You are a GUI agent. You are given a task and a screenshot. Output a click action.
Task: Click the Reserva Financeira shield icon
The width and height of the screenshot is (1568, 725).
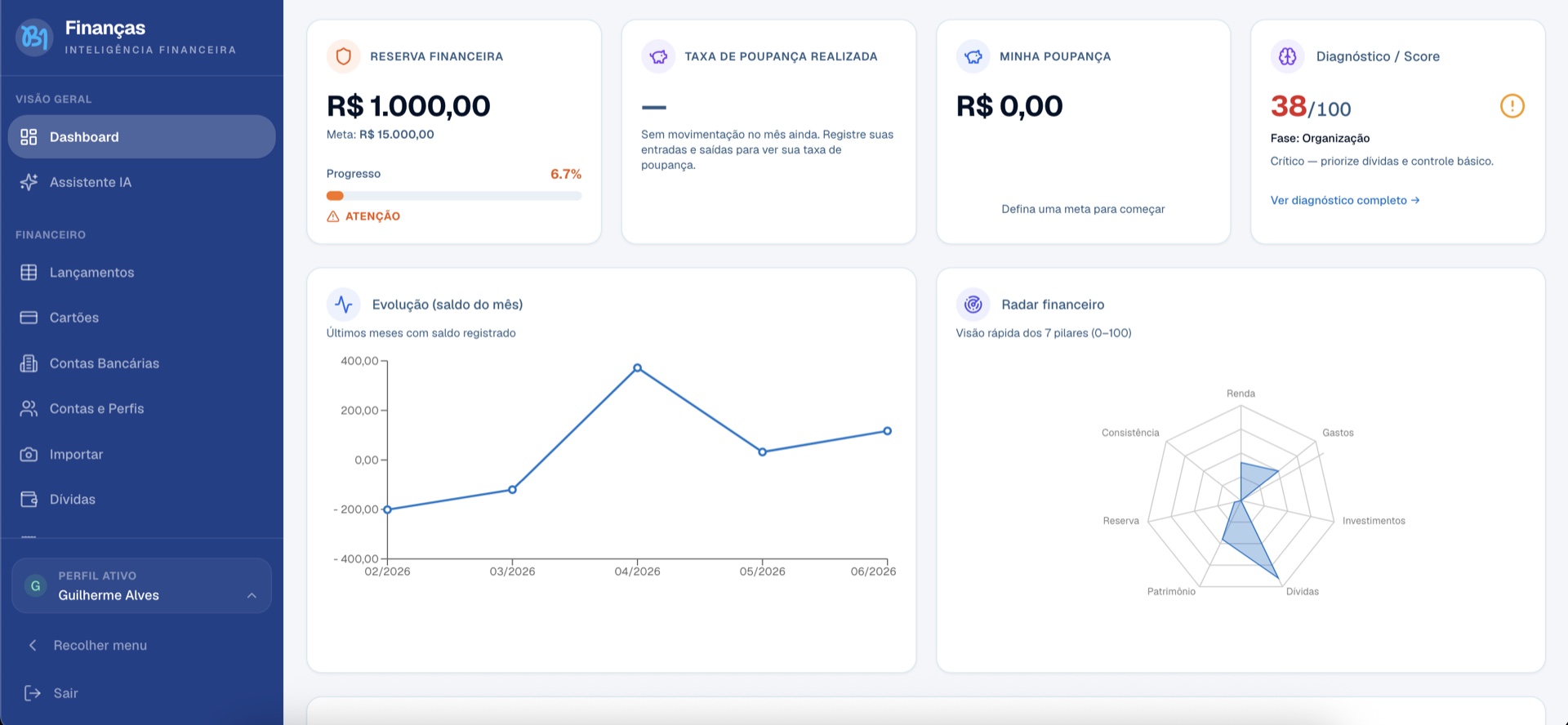click(x=344, y=56)
